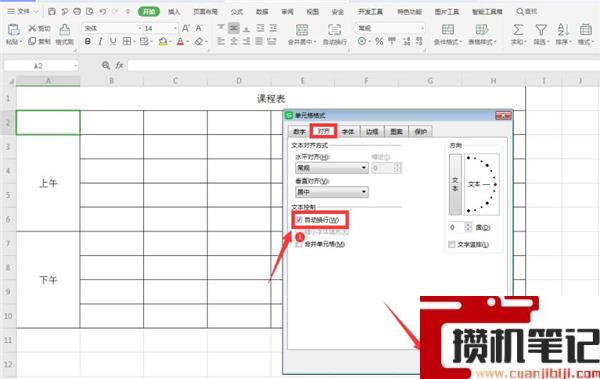Click the center horizontally icon
600x379 pixels.
234,41
